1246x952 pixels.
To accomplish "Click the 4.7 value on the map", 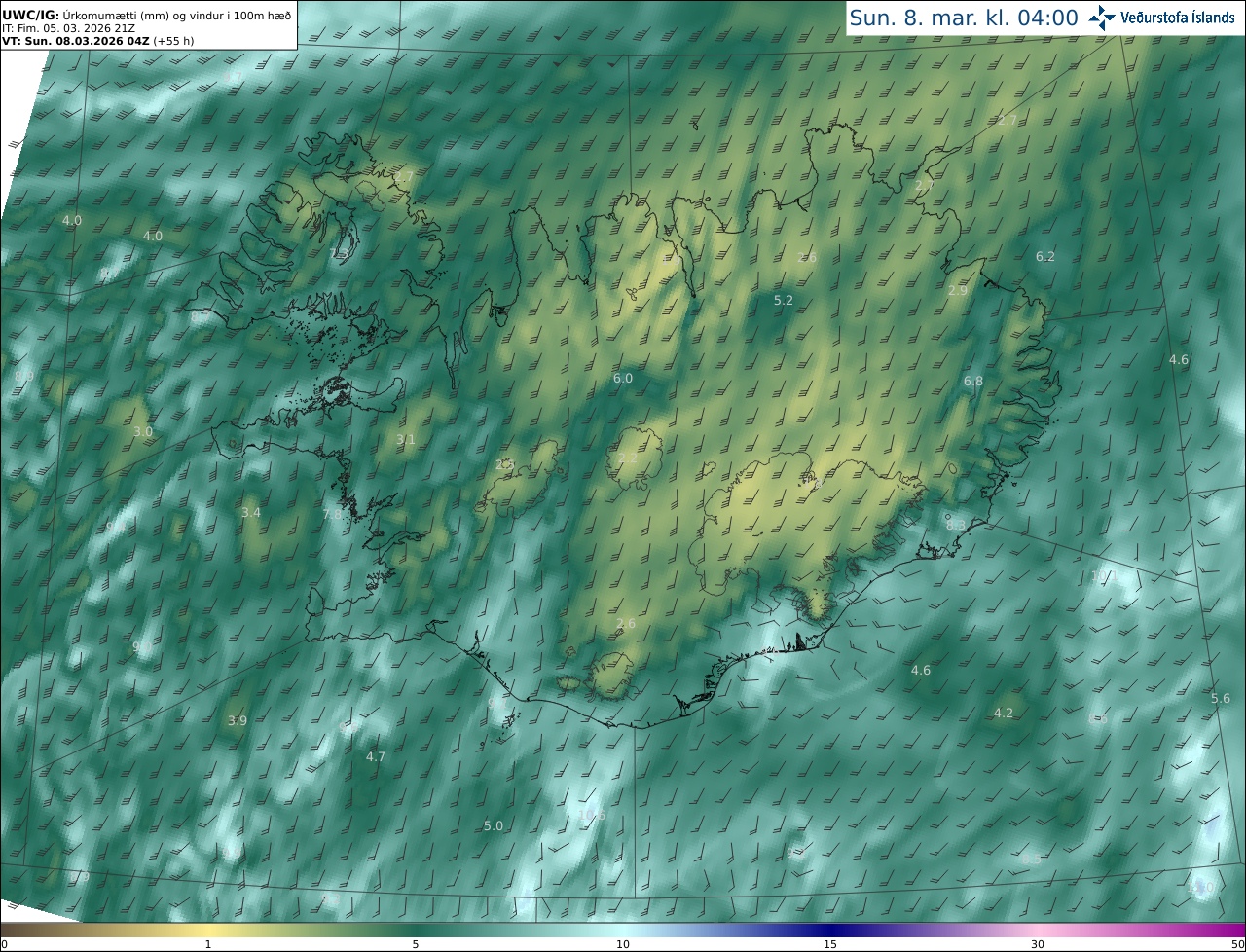I will click(x=376, y=757).
